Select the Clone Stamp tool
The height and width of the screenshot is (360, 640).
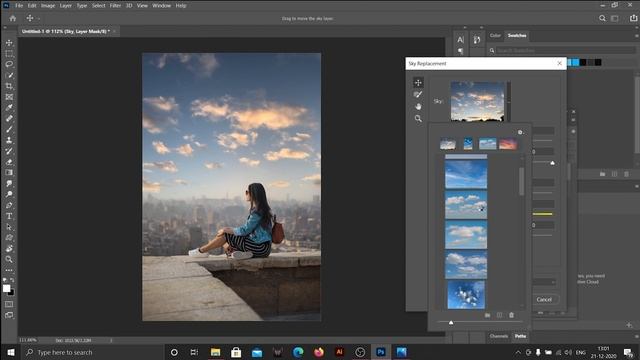(x=9, y=140)
